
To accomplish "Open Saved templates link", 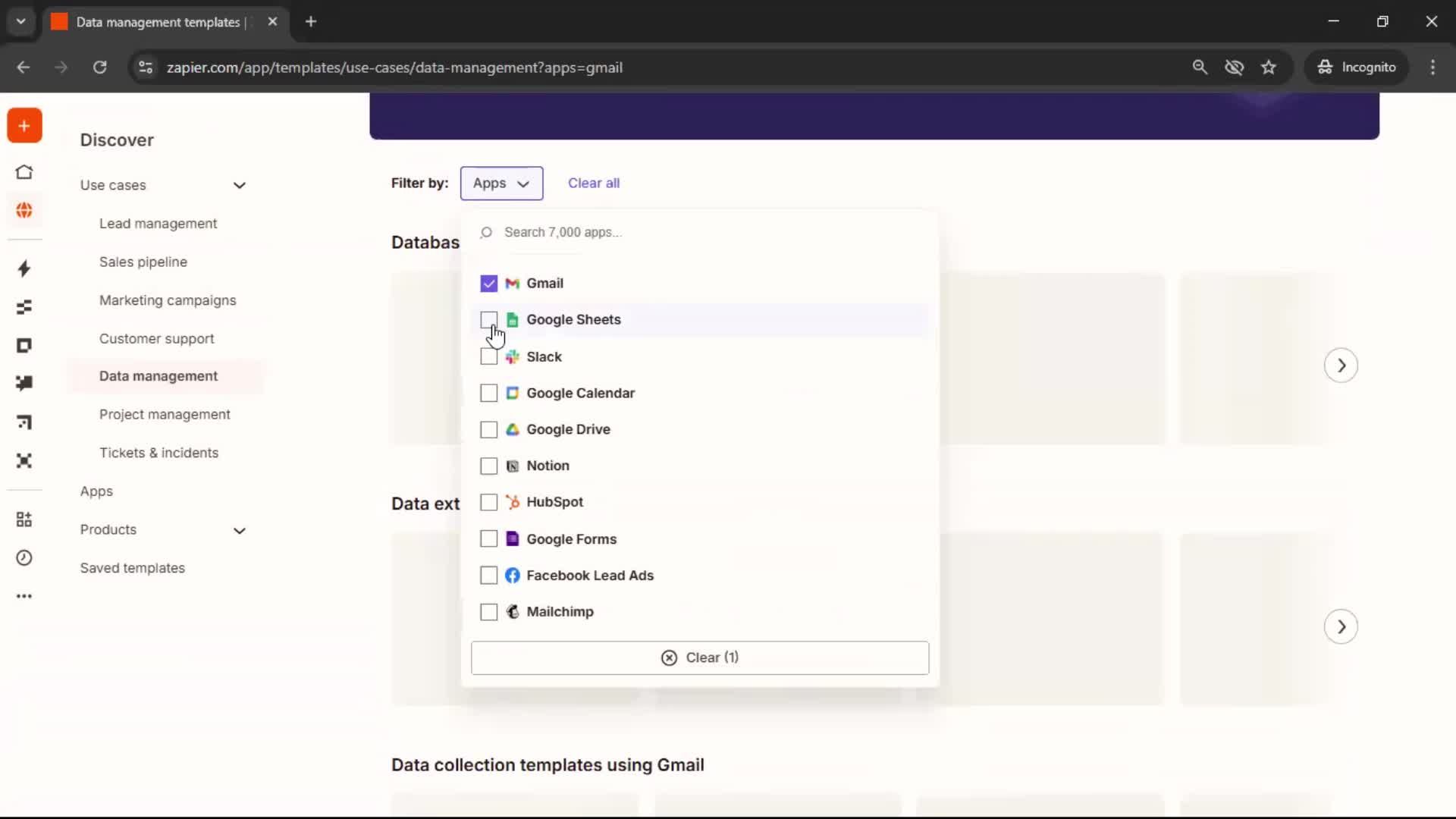I will coord(133,568).
